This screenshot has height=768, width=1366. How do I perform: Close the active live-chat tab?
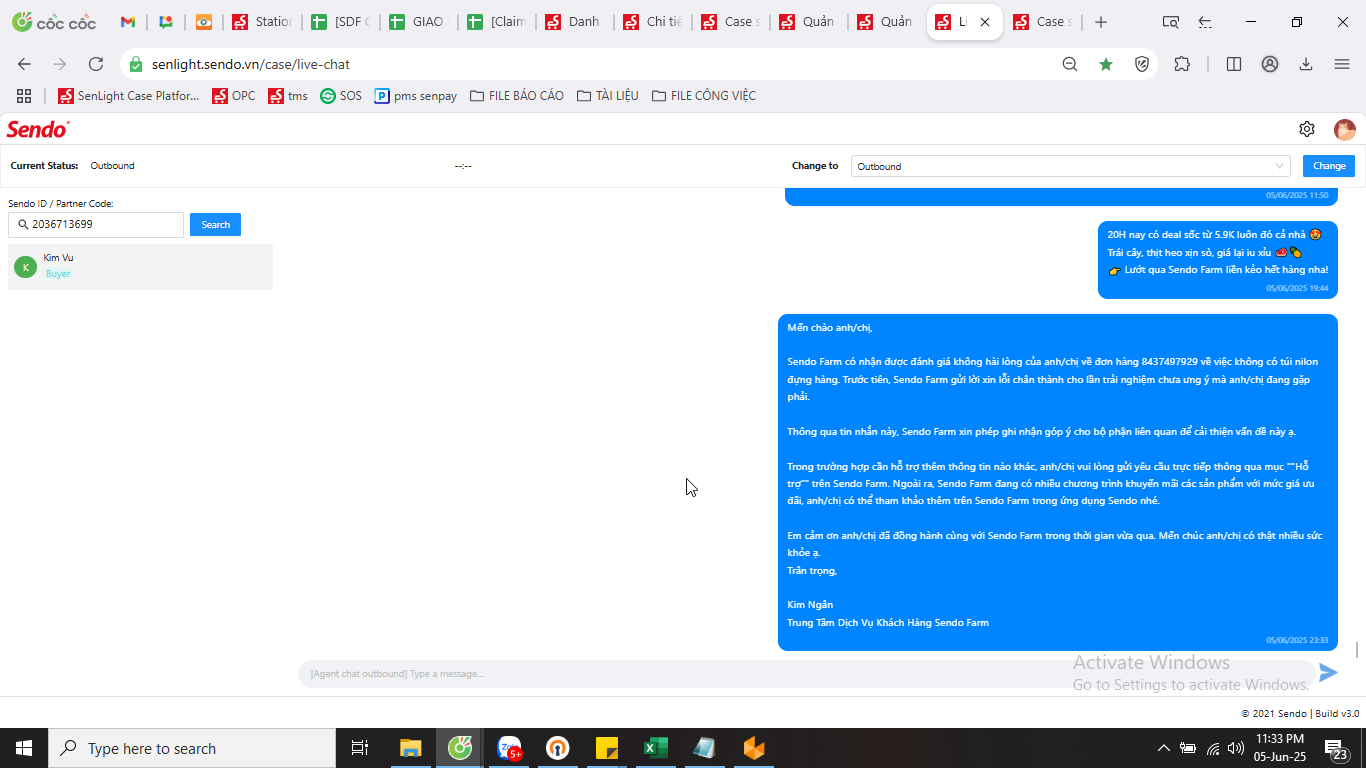tap(985, 22)
